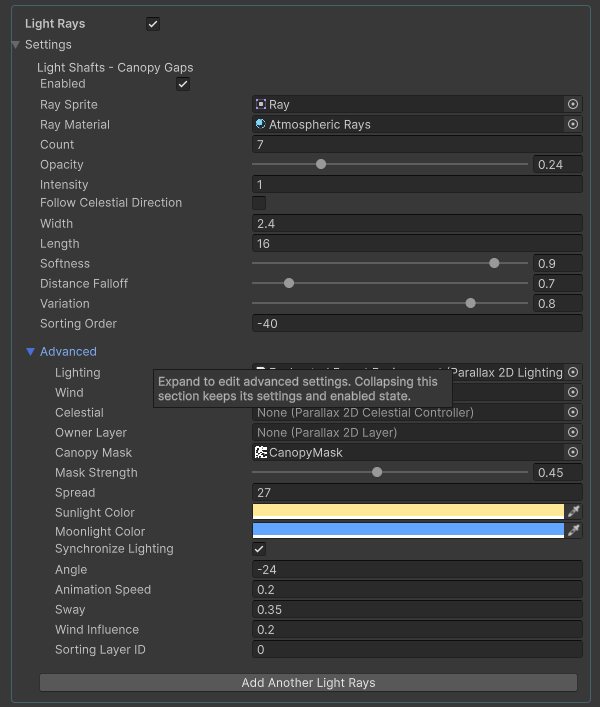Viewport: 600px width, 707px height.
Task: Click the Softness value box 0.9
Action: tap(558, 263)
